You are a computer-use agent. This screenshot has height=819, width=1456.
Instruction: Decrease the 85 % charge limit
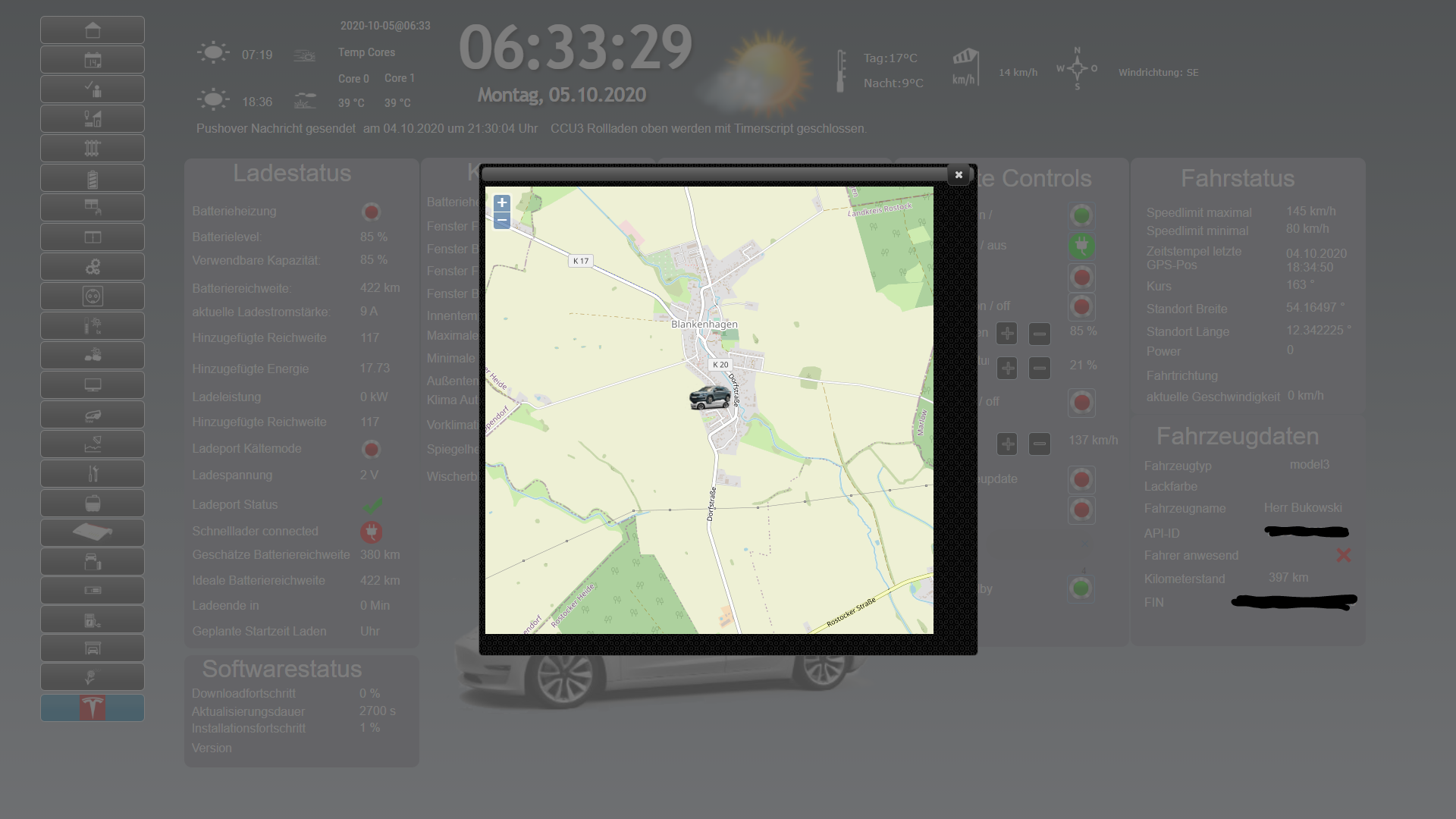click(x=1040, y=333)
